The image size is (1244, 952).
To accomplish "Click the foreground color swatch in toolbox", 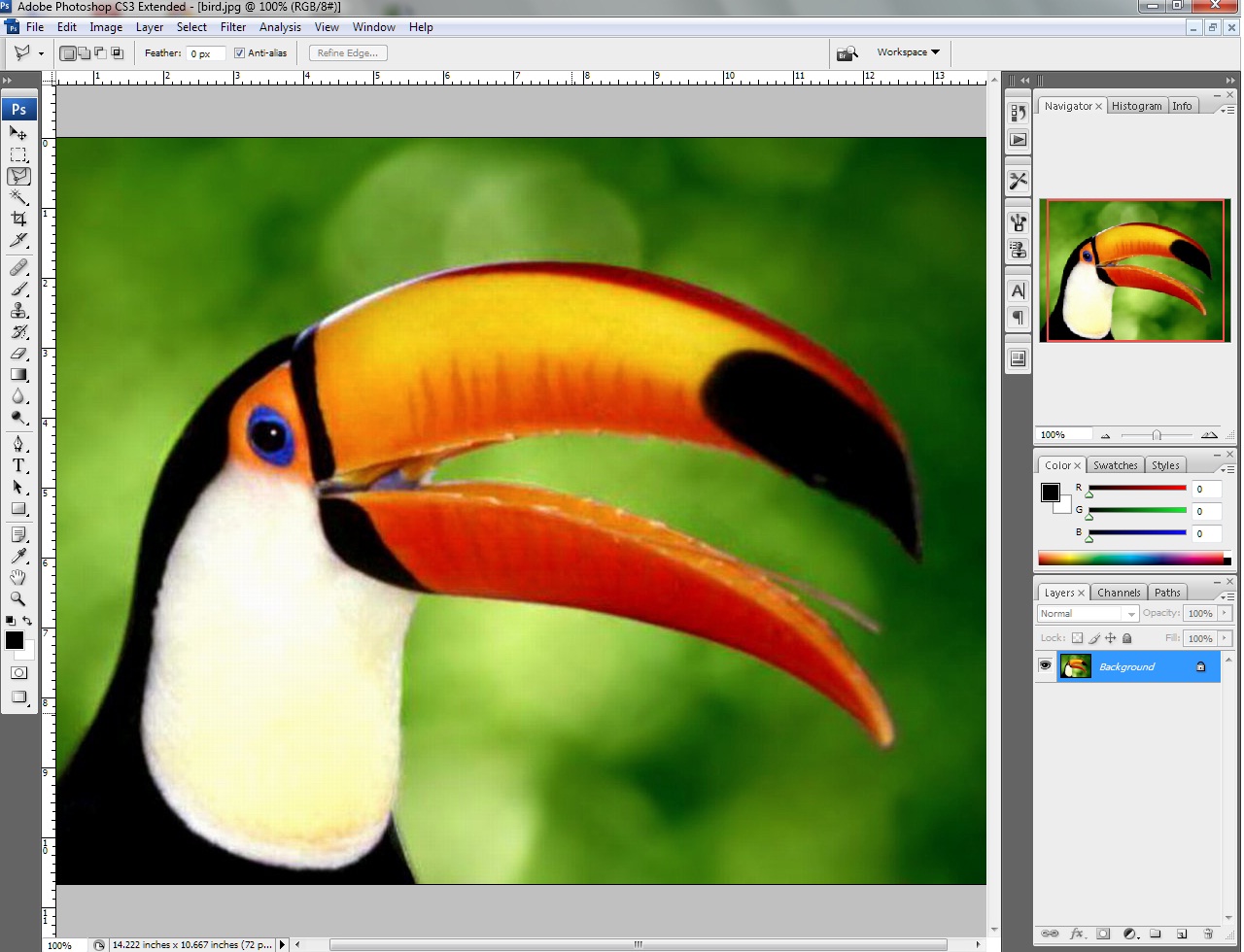I will coord(14,640).
